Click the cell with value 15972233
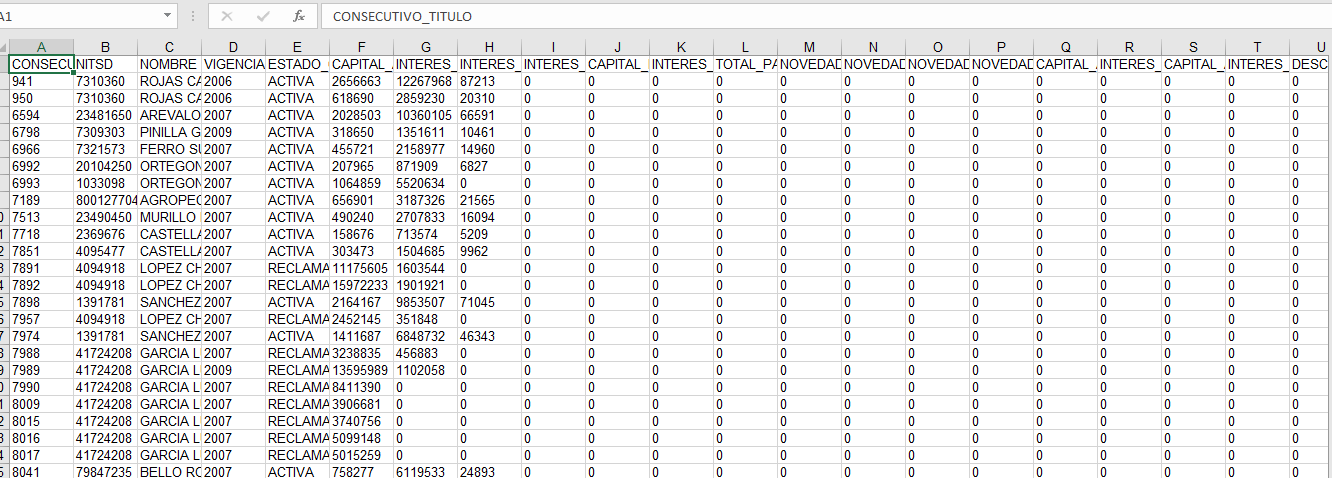This screenshot has width=1332, height=478. 360,285
